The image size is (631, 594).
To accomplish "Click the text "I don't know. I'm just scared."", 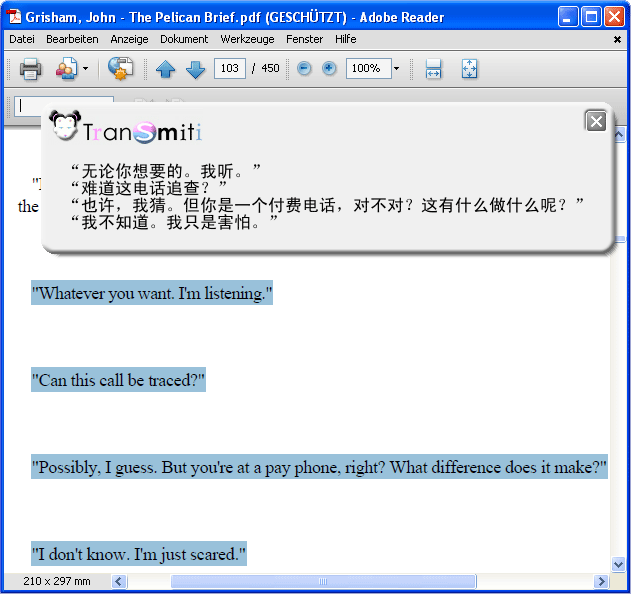I will 139,554.
